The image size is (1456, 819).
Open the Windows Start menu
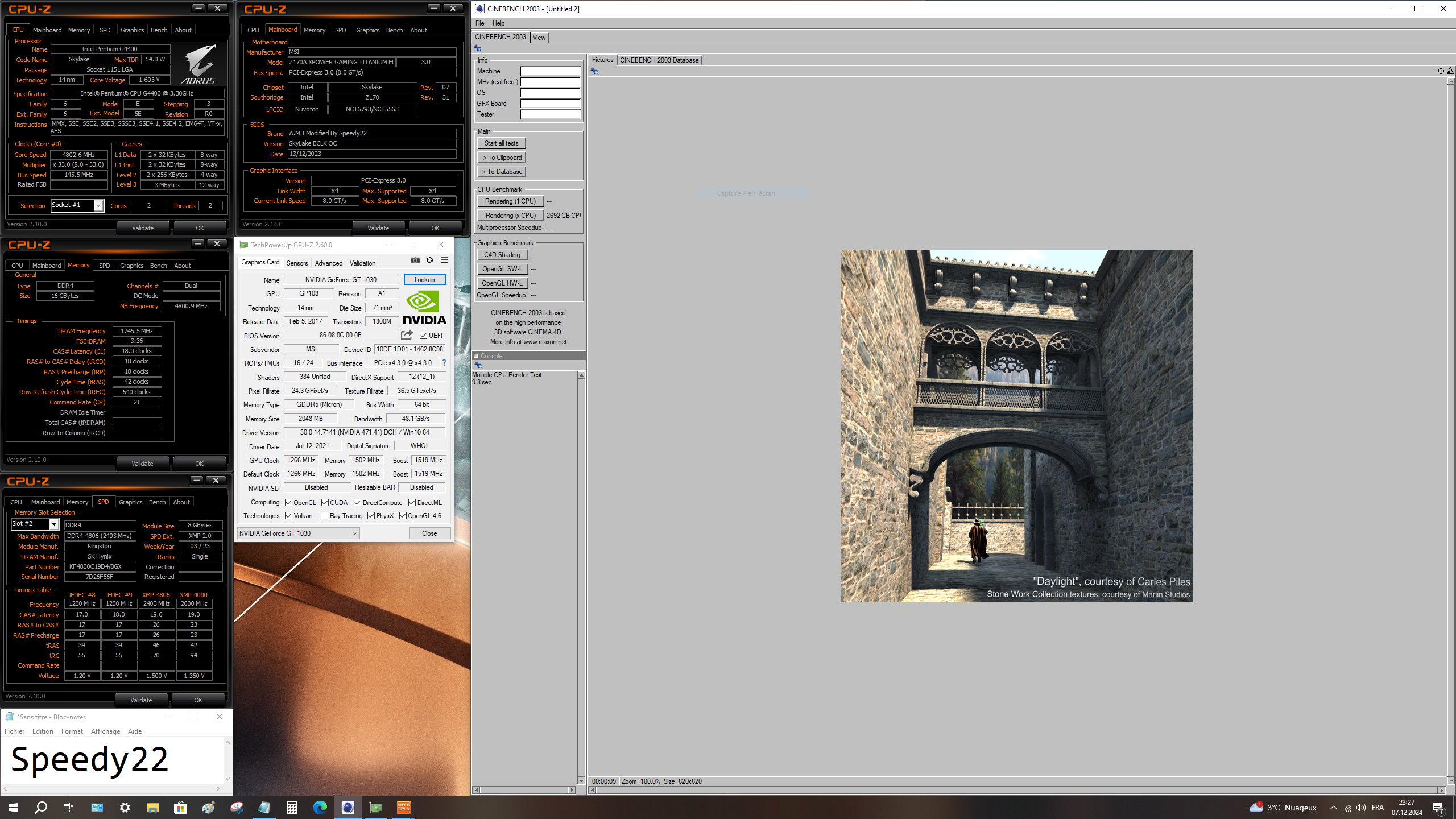(14, 807)
